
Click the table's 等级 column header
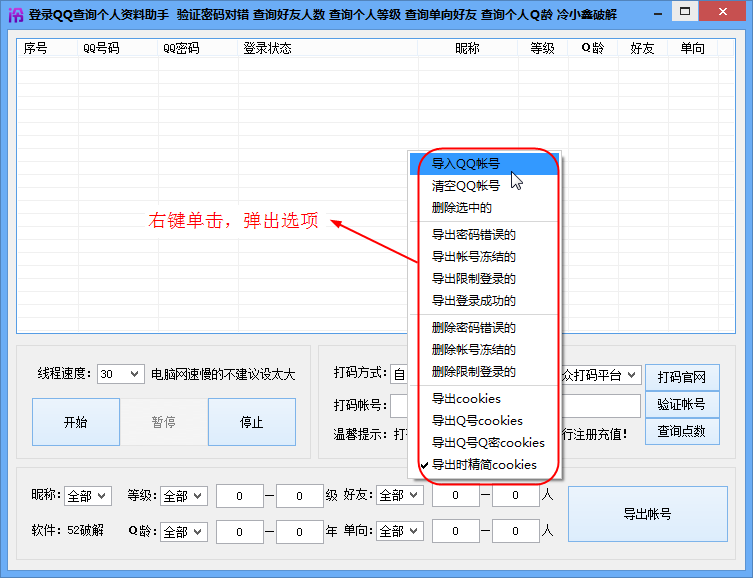pyautogui.click(x=543, y=48)
